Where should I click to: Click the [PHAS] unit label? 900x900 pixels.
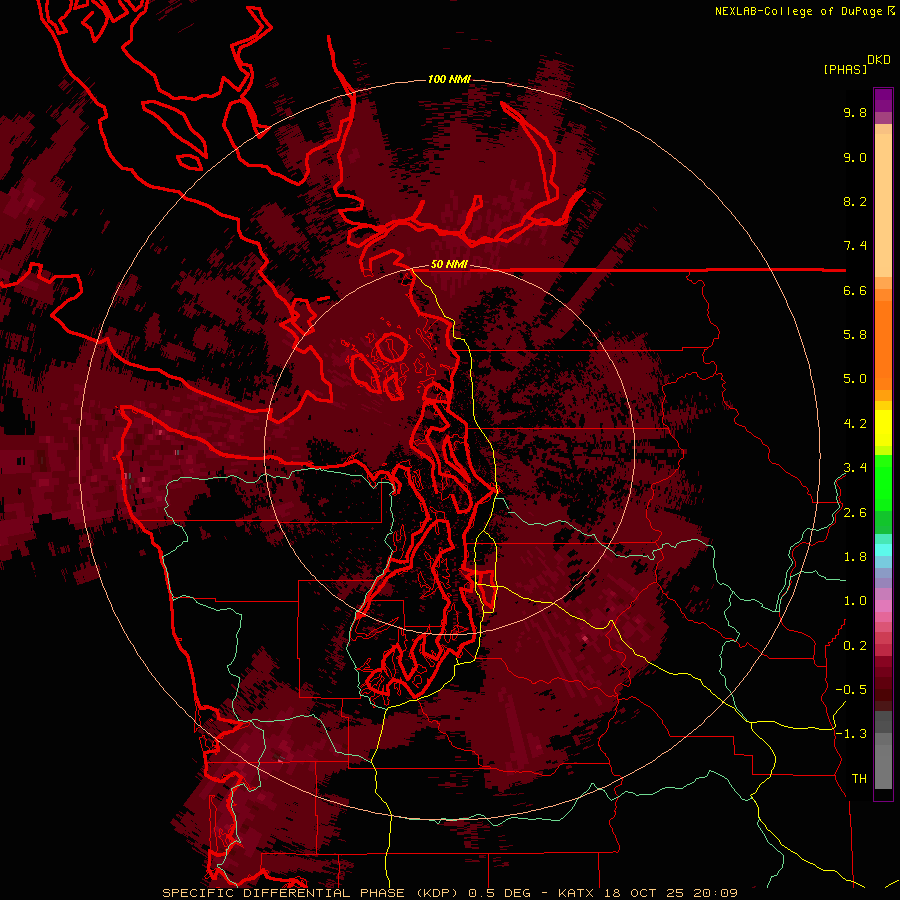(x=845, y=70)
